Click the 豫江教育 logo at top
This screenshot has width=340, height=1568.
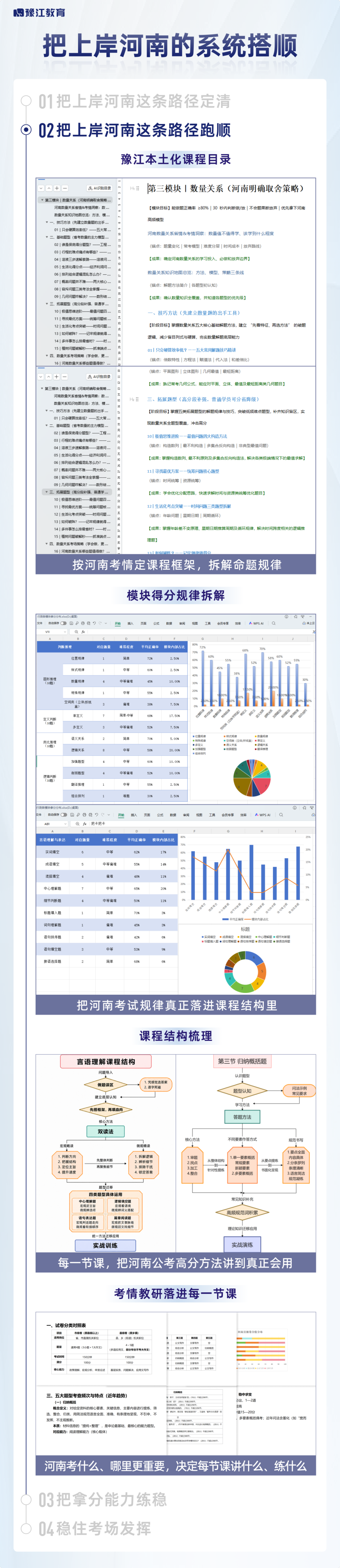click(x=39, y=12)
